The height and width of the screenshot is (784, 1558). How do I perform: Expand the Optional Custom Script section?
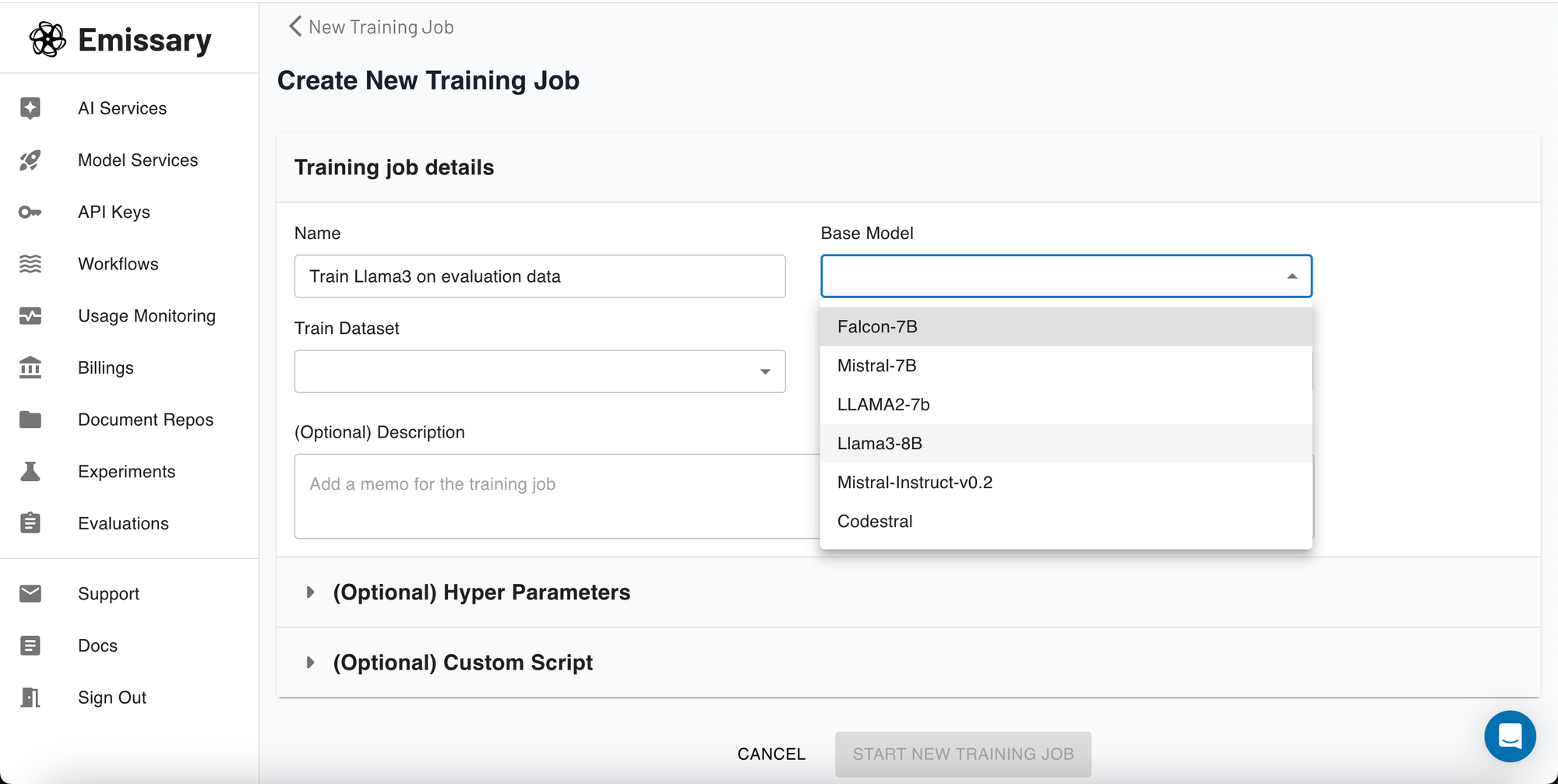(x=908, y=663)
